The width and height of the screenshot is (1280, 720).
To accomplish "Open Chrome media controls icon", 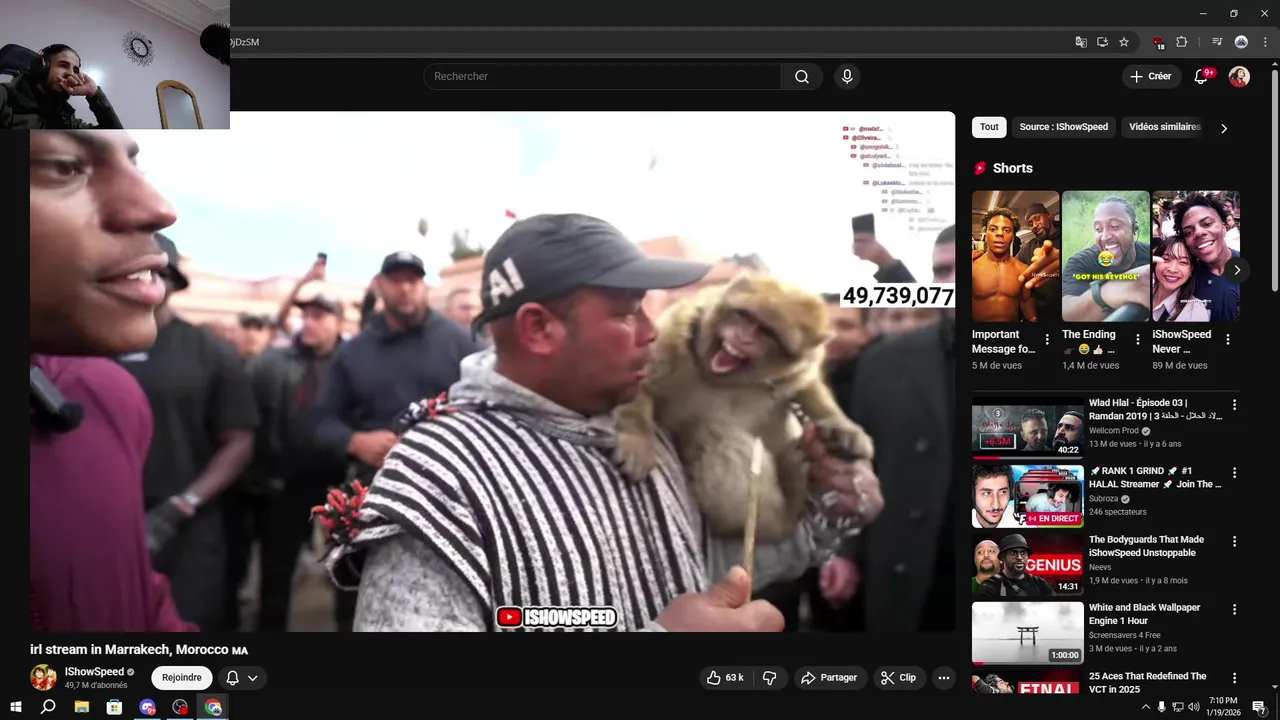I will (1217, 42).
